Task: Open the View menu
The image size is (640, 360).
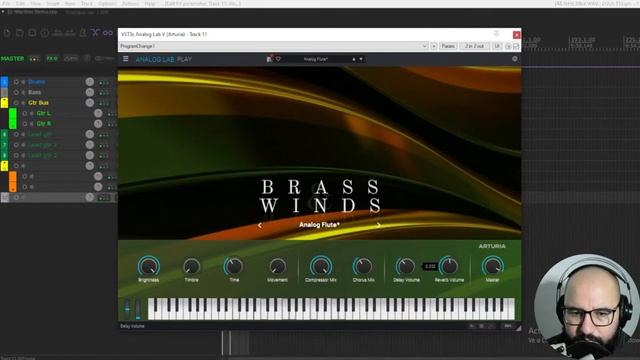Action: (x=36, y=3)
